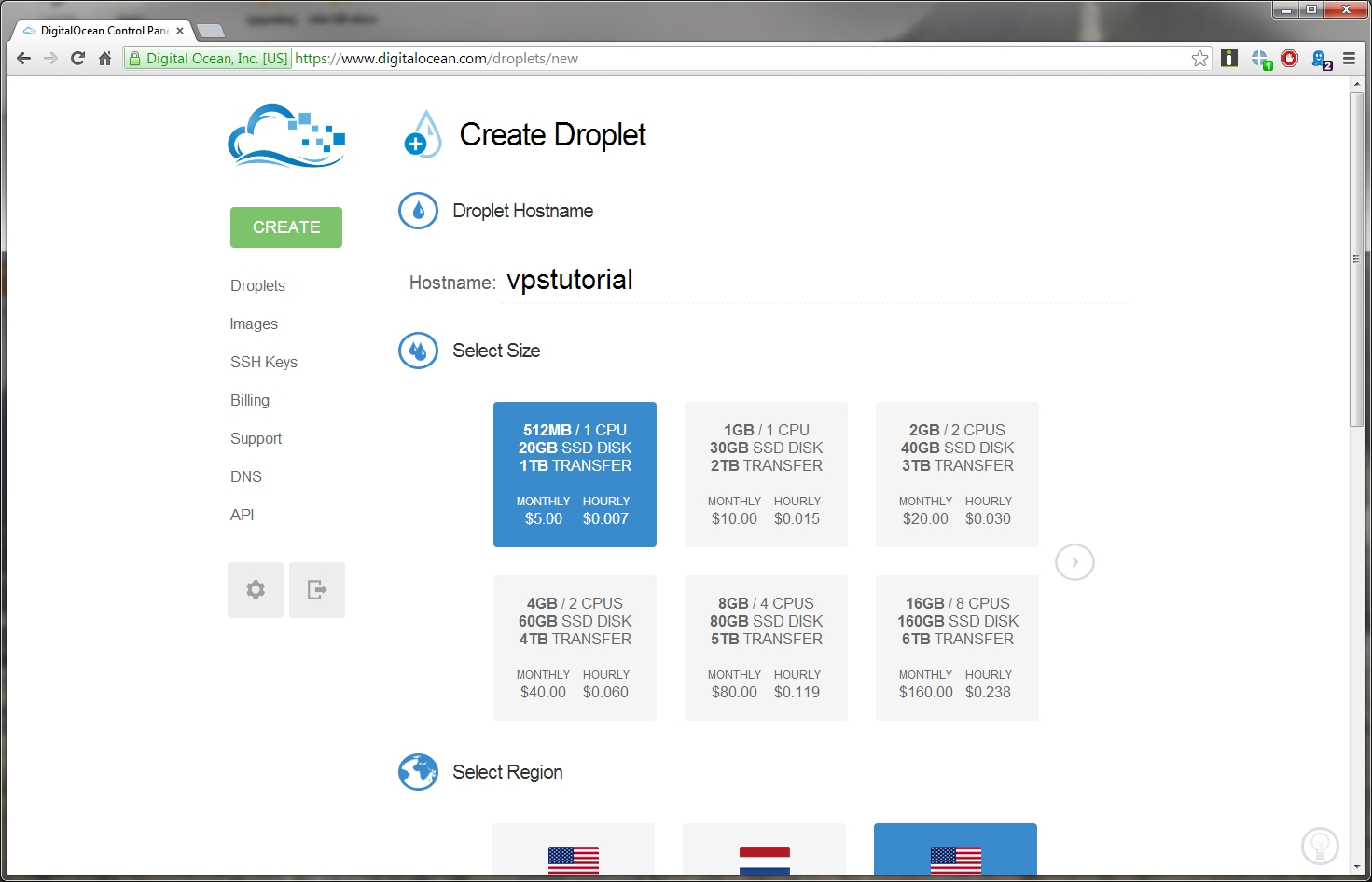Click the browser home icon
The height and width of the screenshot is (882, 1372).
coord(104,59)
